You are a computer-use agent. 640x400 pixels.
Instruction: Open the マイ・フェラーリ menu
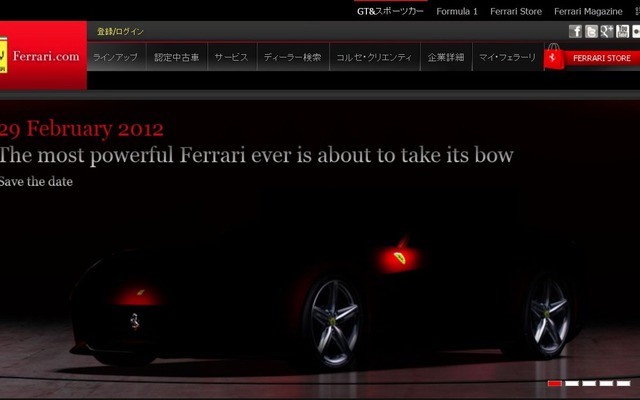508,57
